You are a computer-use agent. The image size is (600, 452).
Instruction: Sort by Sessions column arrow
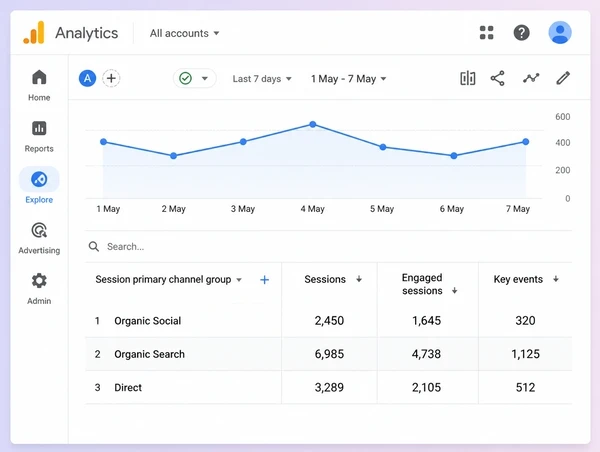coord(359,279)
